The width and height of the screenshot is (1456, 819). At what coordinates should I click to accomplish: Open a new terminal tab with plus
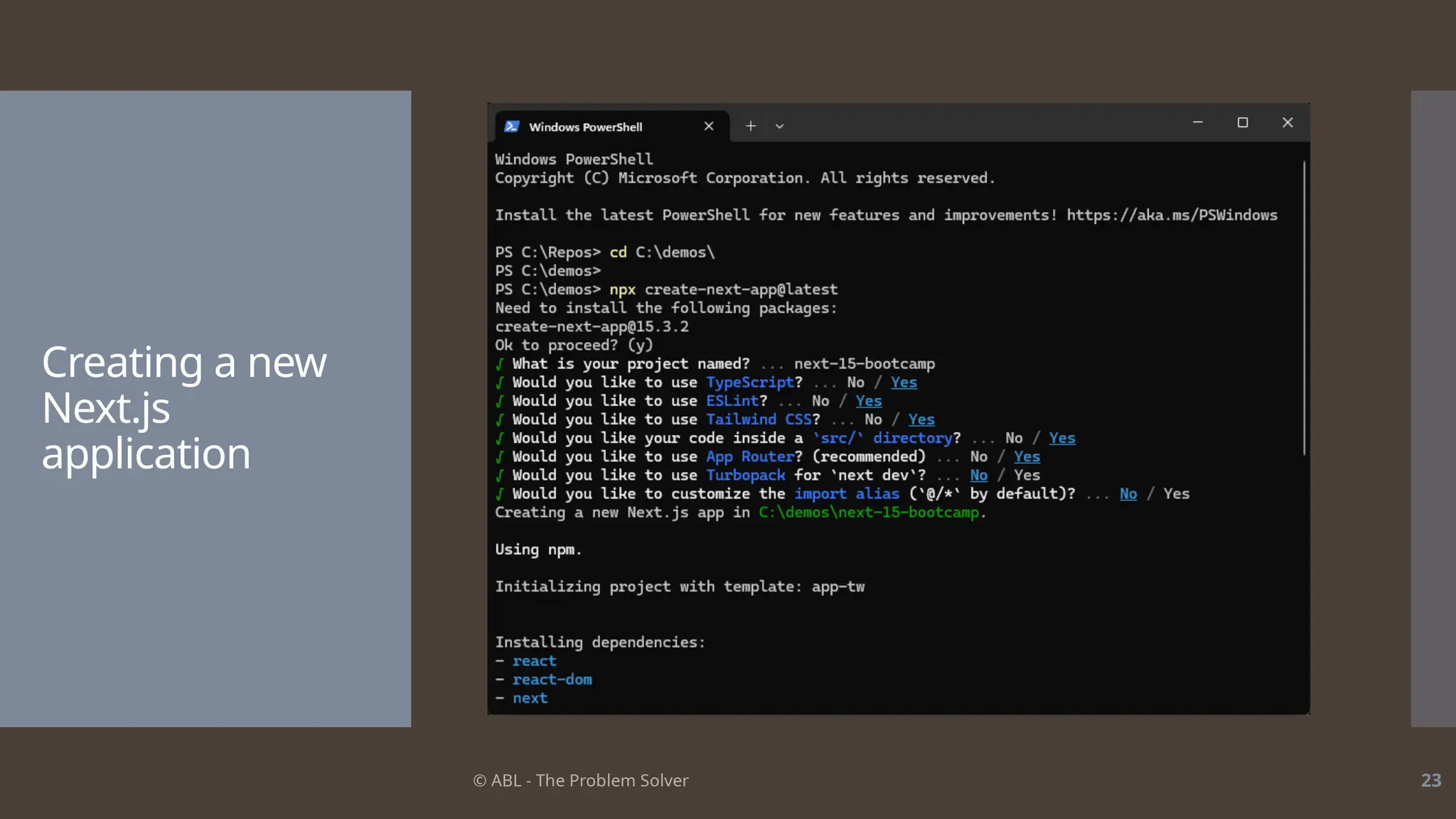click(750, 127)
